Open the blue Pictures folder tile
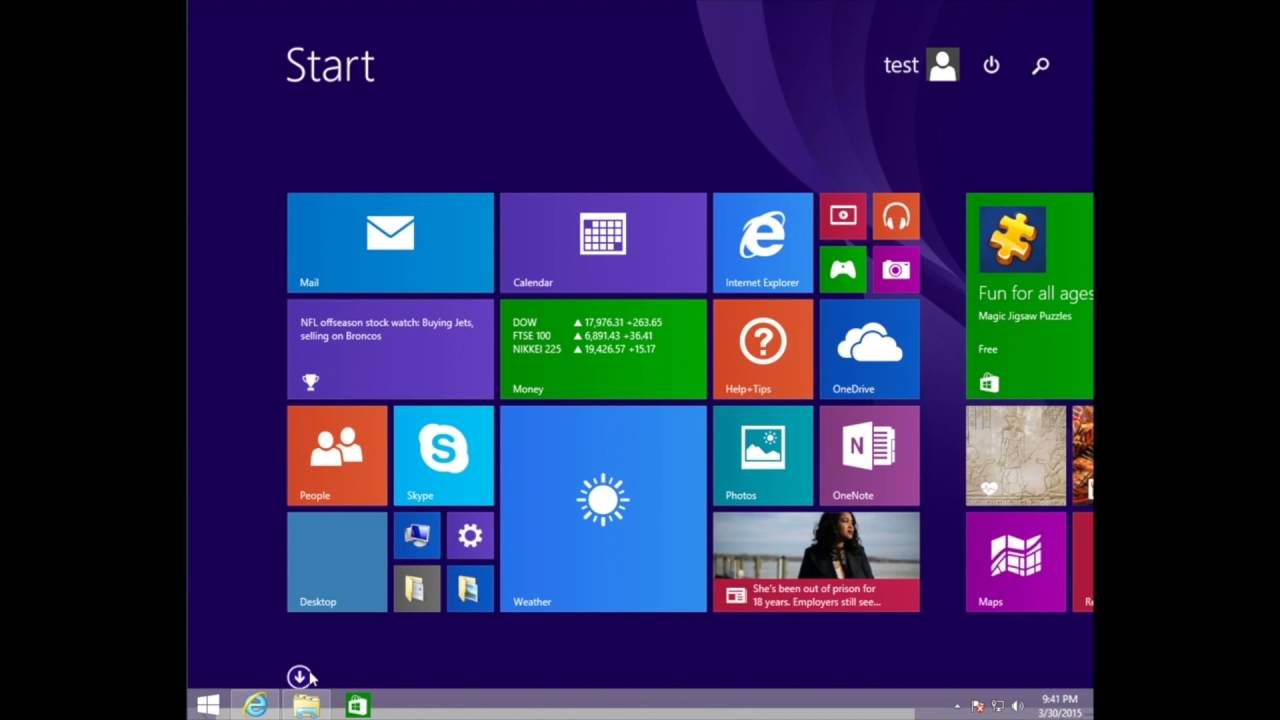1280x720 pixels. pyautogui.click(x=470, y=588)
